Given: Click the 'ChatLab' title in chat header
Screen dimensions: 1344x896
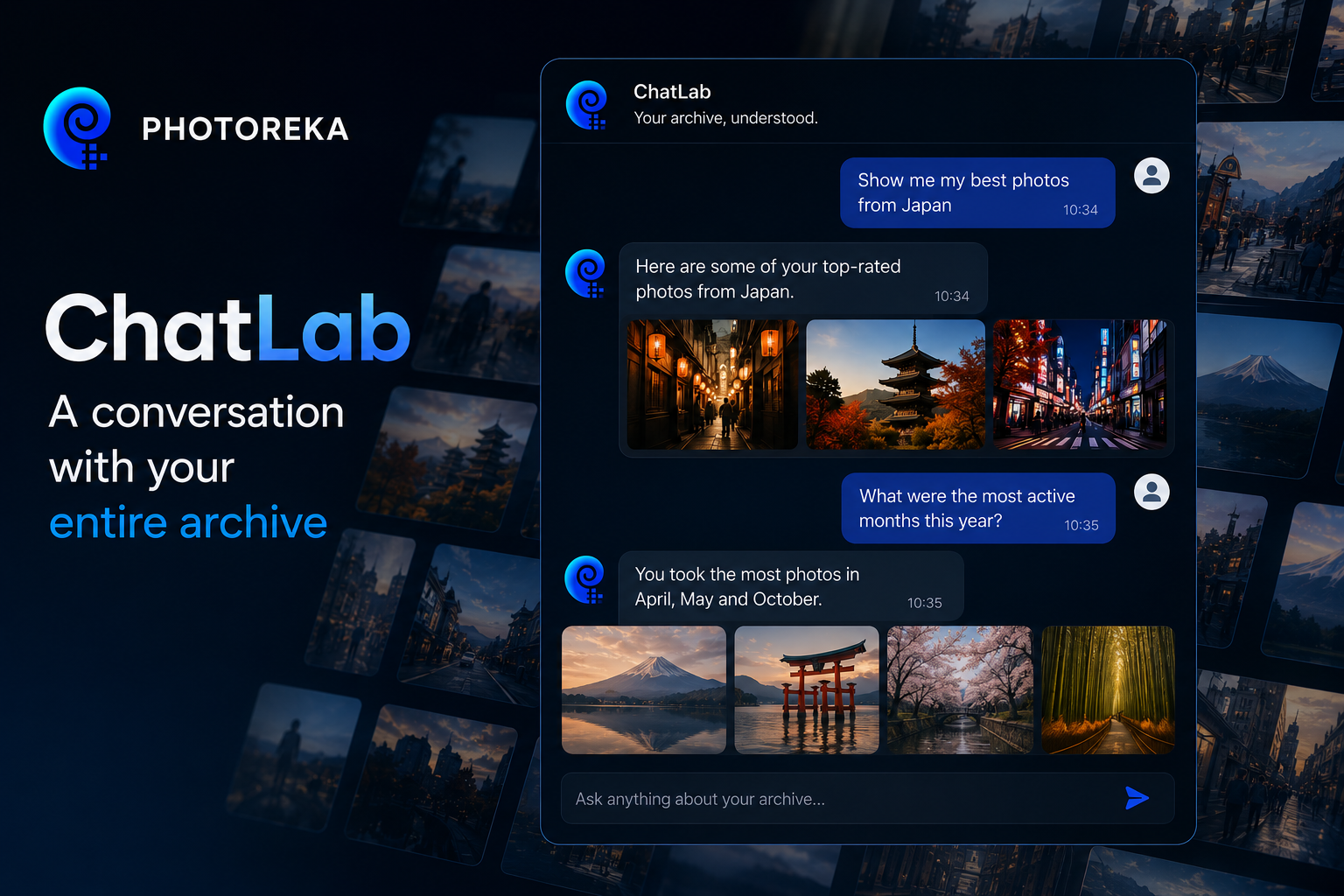Looking at the screenshot, I should click(672, 92).
